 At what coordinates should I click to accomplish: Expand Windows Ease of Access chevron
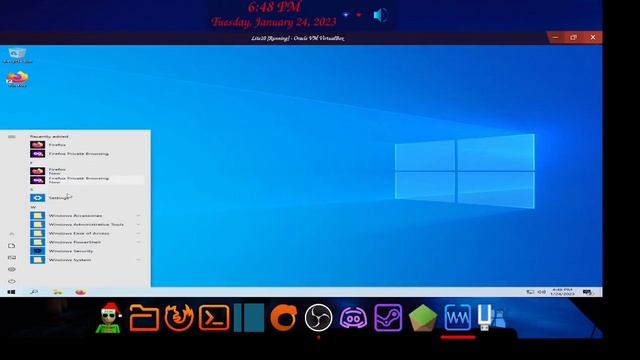point(138,233)
